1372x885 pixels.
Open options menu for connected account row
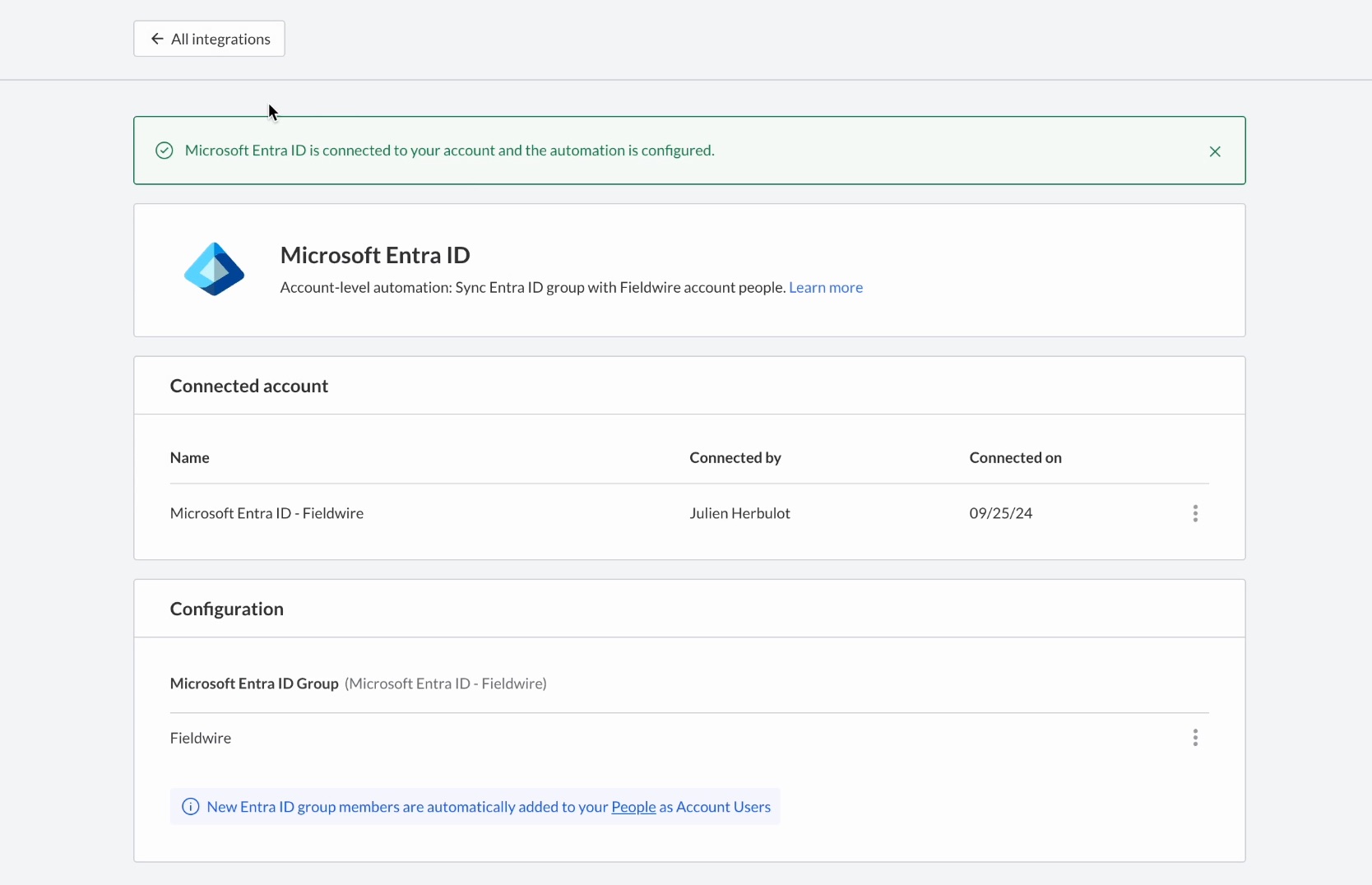click(1195, 513)
